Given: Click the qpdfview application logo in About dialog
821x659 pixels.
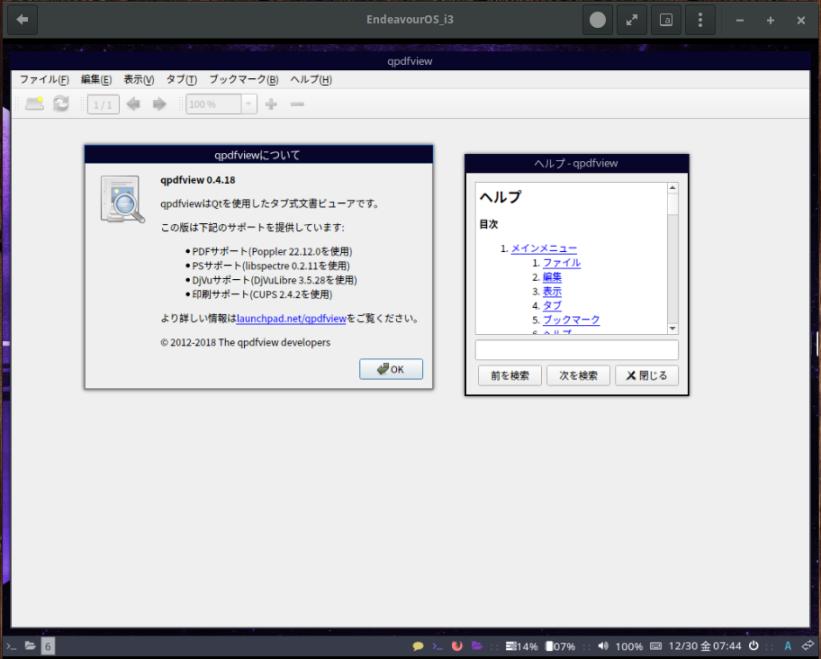Looking at the screenshot, I should tap(123, 199).
